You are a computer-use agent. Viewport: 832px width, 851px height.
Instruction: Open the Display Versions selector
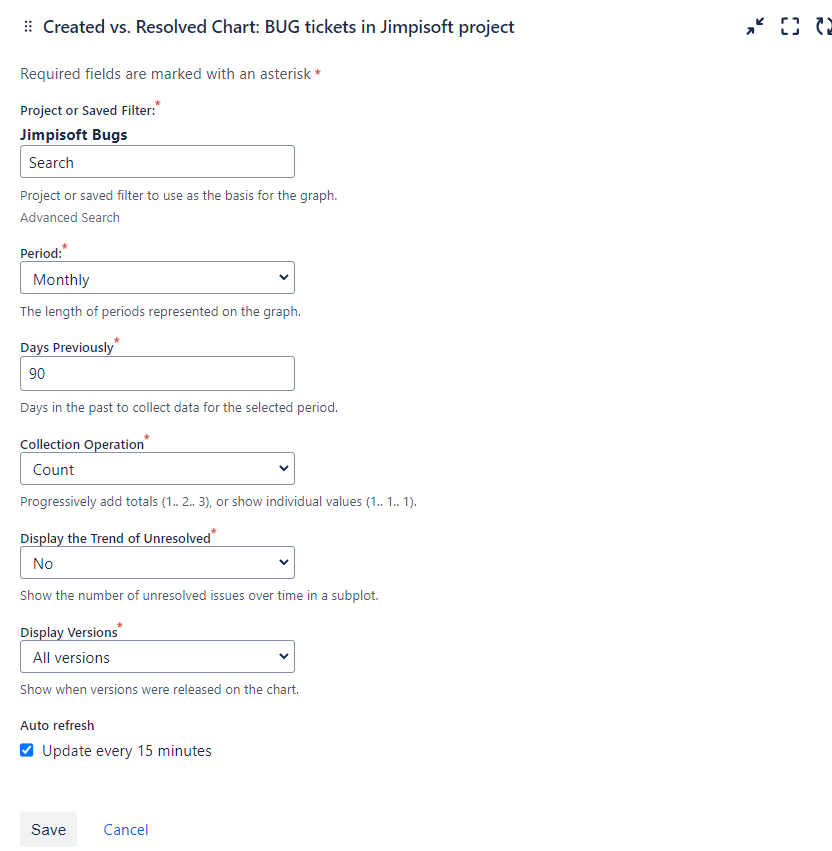tap(157, 657)
